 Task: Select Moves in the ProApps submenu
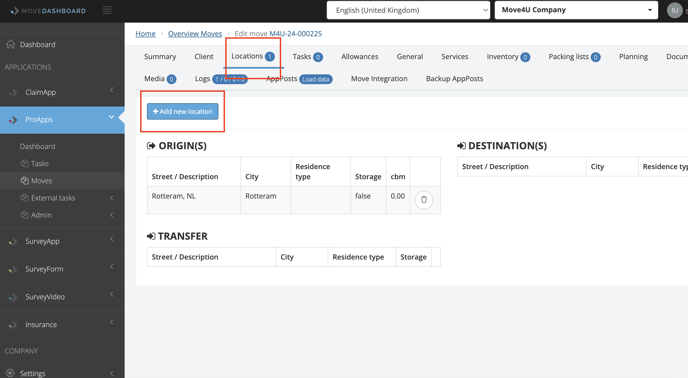(x=41, y=180)
